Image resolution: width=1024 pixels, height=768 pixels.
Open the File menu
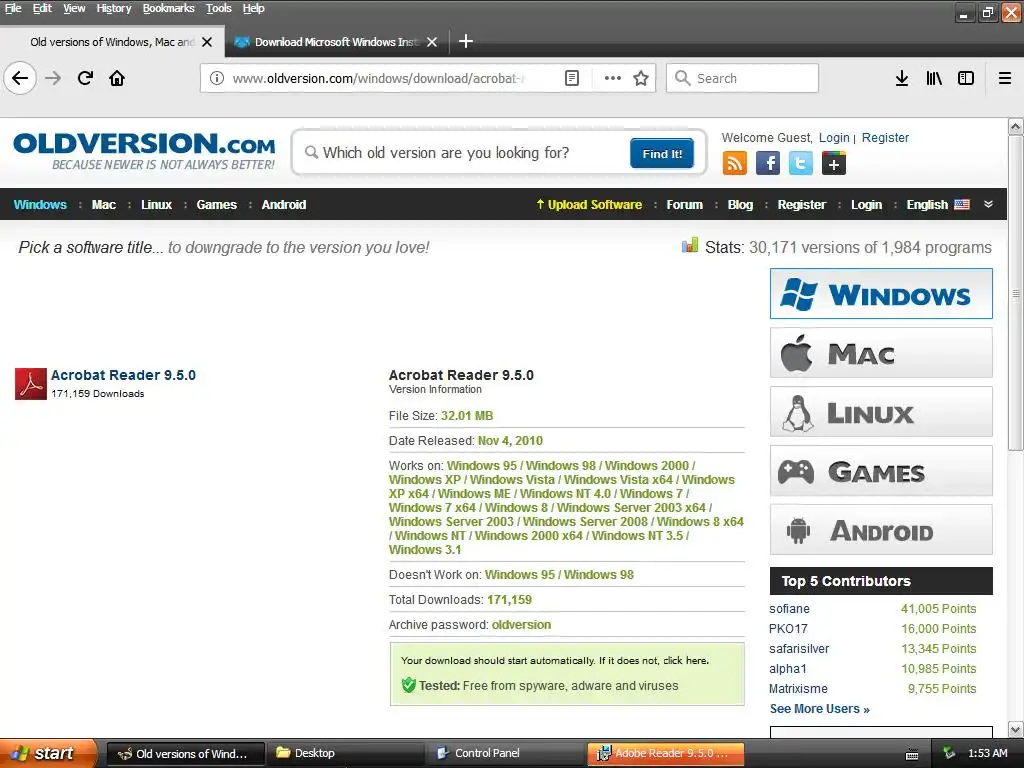pos(13,8)
